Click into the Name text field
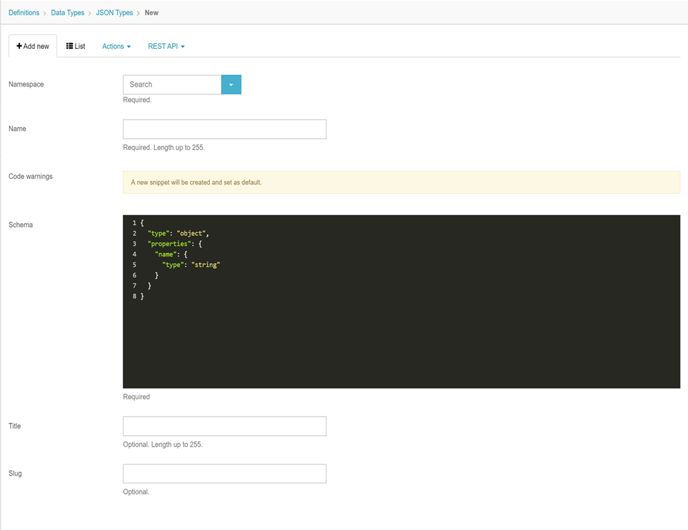Viewport: 688px width, 530px height. coord(224,129)
